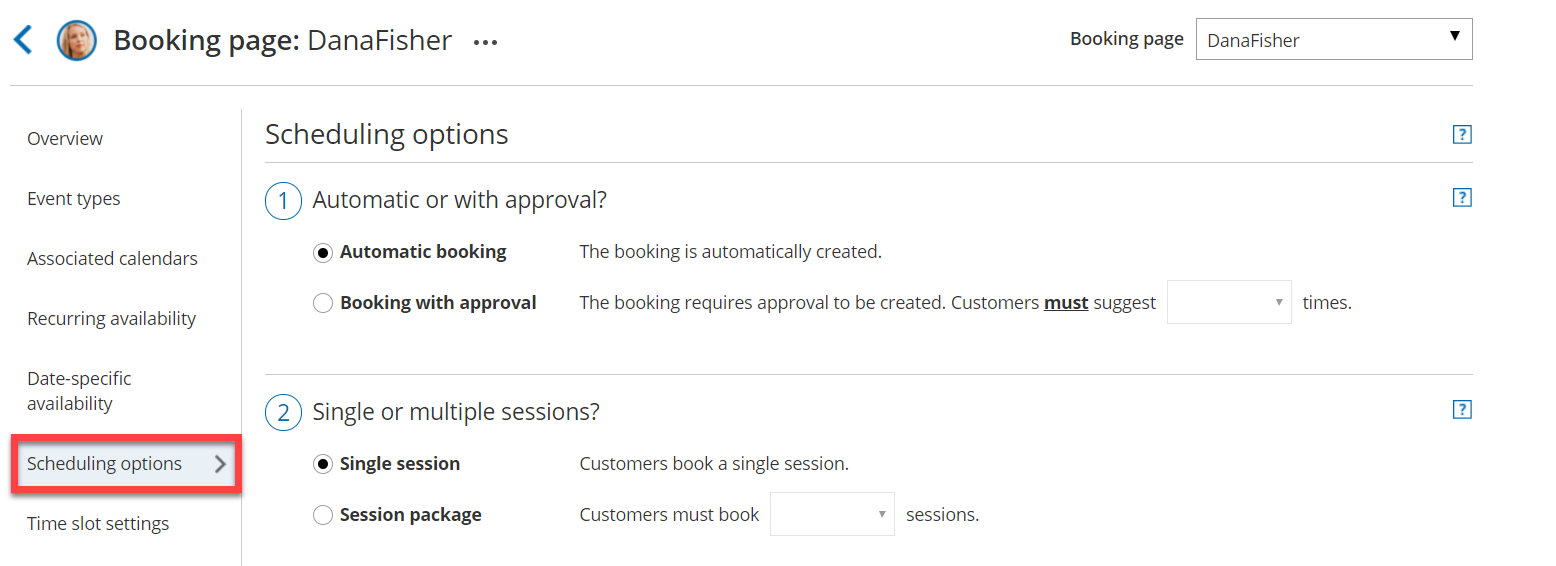The width and height of the screenshot is (1556, 566).
Task: Choose the Single session radio button
Action: pyautogui.click(x=323, y=464)
